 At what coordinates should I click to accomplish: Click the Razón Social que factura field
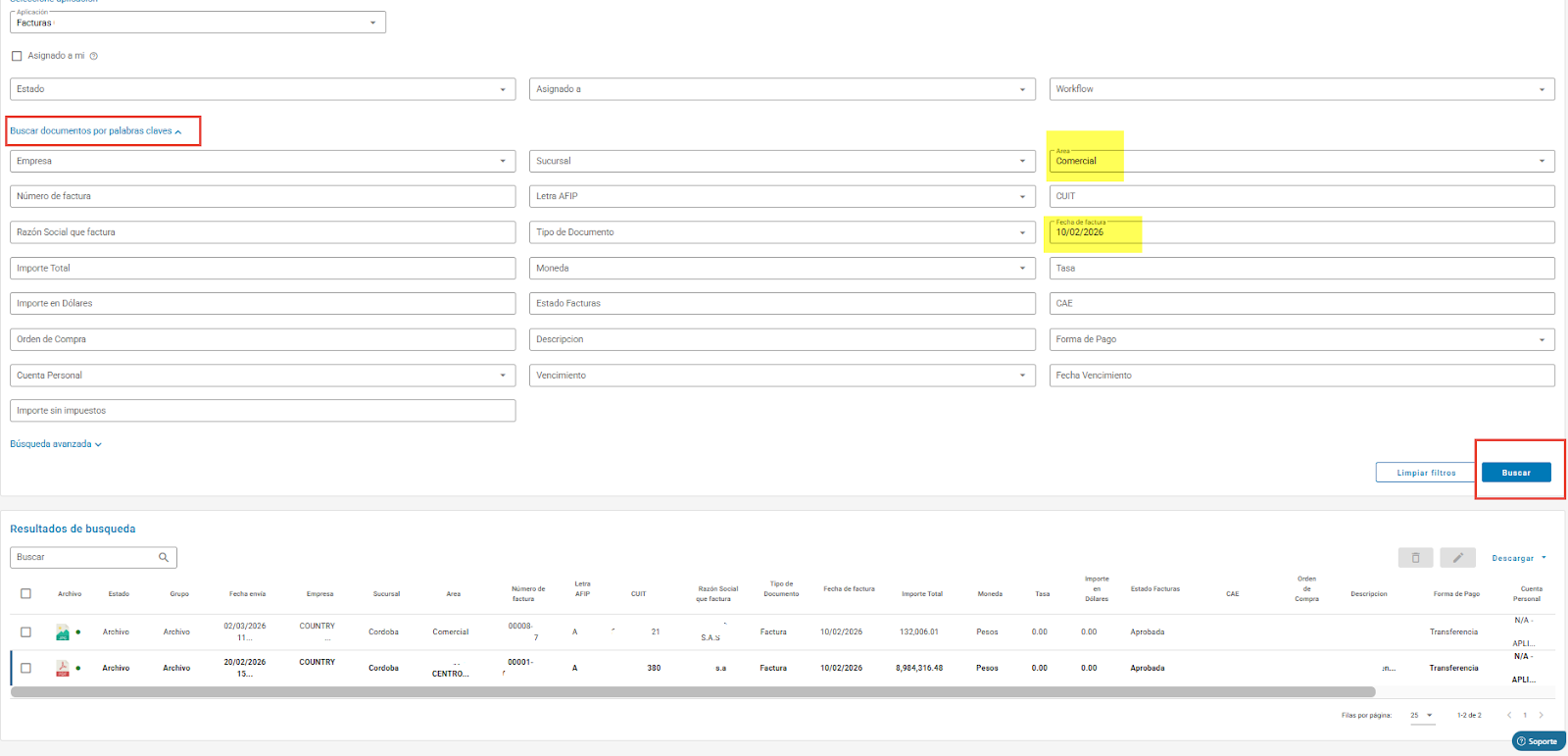263,232
